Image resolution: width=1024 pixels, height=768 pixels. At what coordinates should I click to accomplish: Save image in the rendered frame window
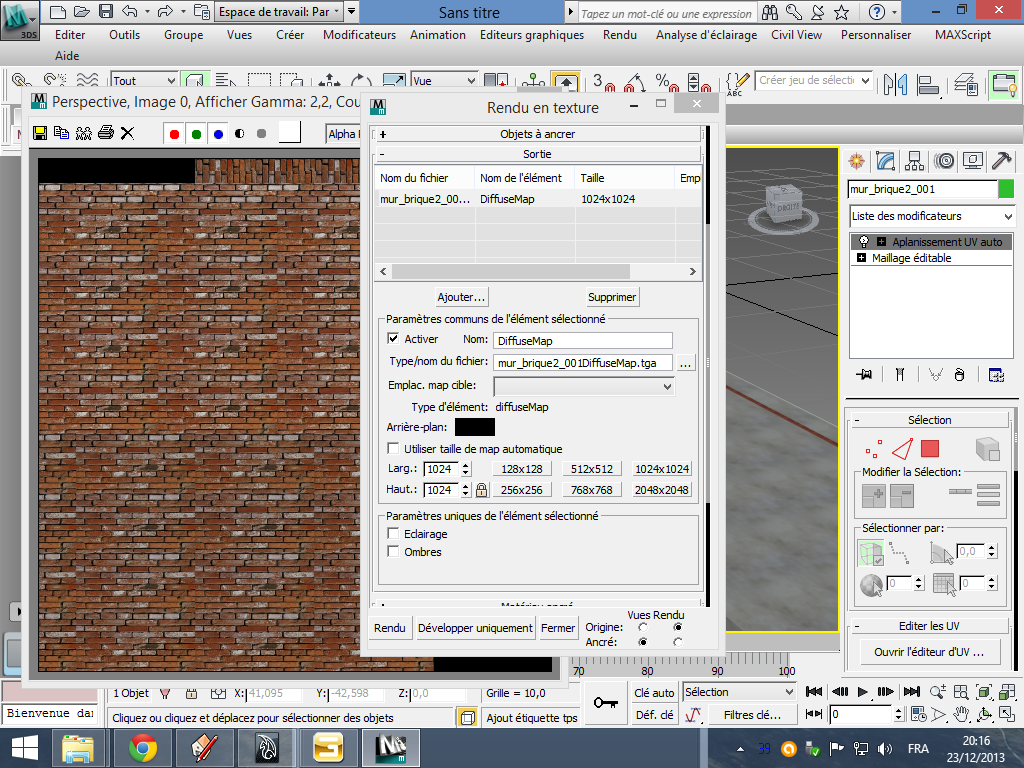point(40,133)
